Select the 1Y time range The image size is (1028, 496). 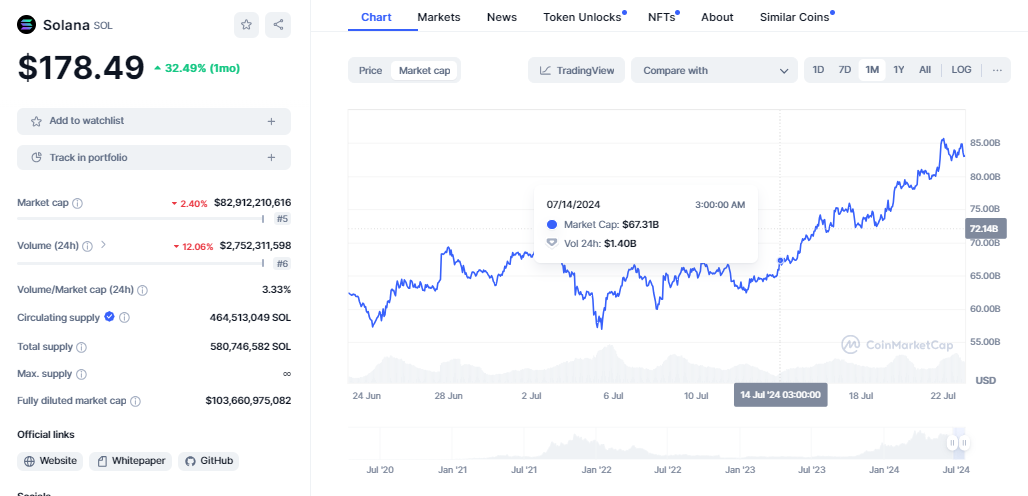click(899, 69)
